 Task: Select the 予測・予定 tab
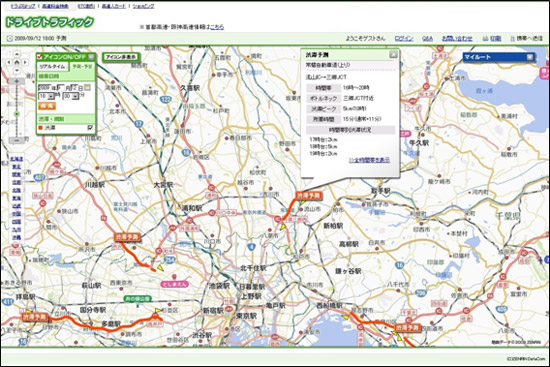82,67
